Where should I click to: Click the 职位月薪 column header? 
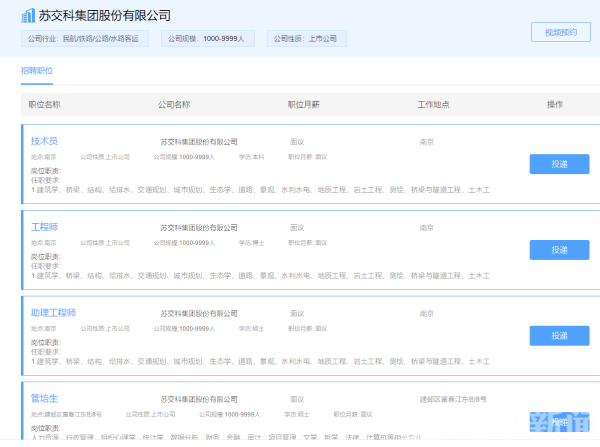click(304, 104)
